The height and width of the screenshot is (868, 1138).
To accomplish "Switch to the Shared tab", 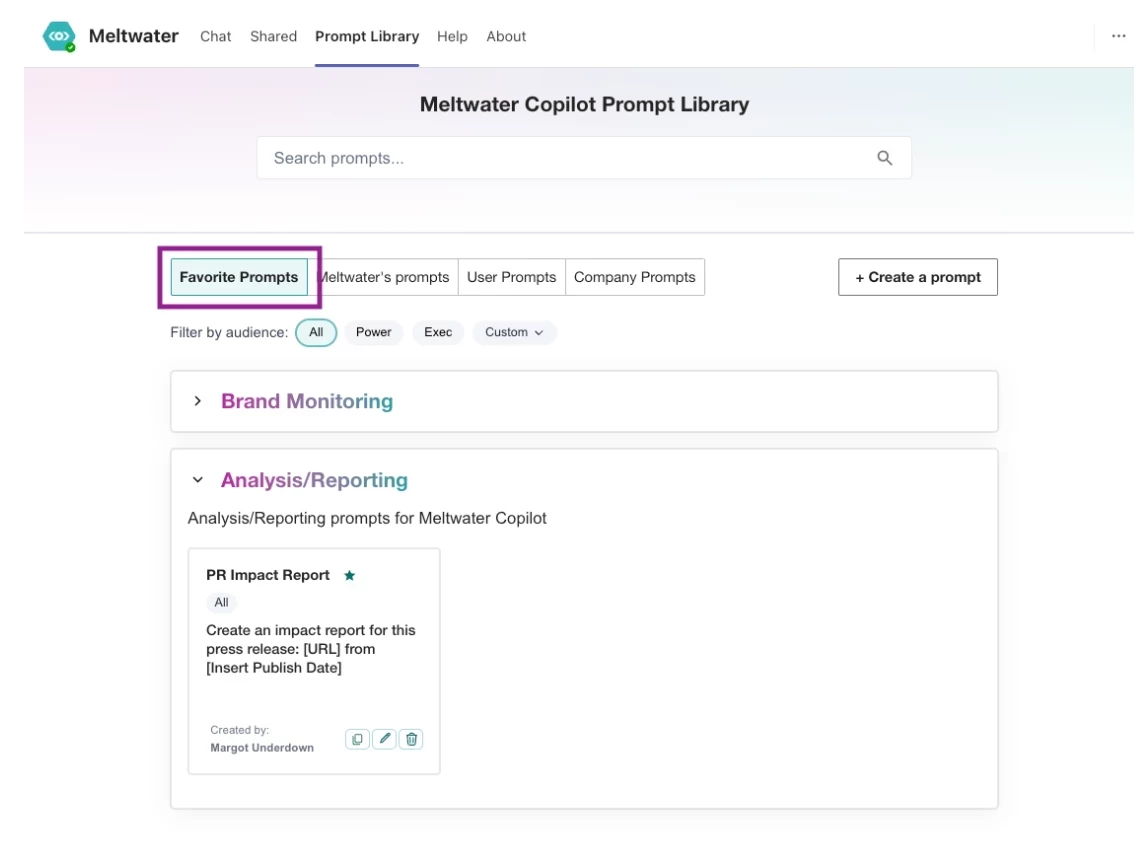I will point(274,36).
